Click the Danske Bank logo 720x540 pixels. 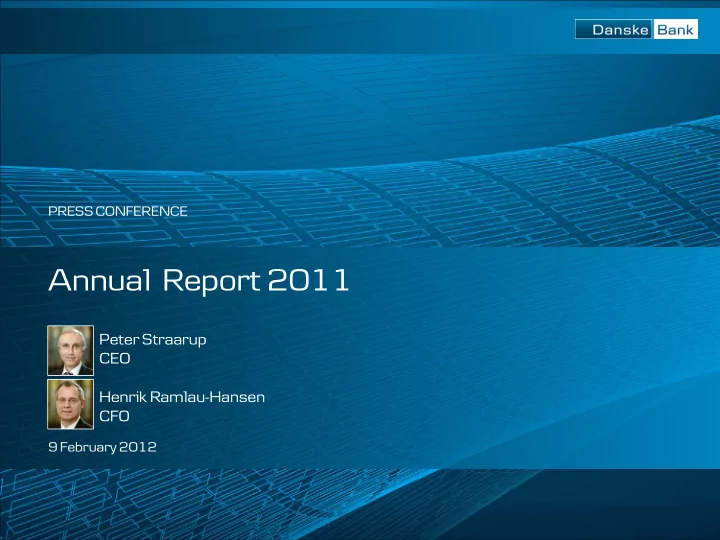coord(636,29)
